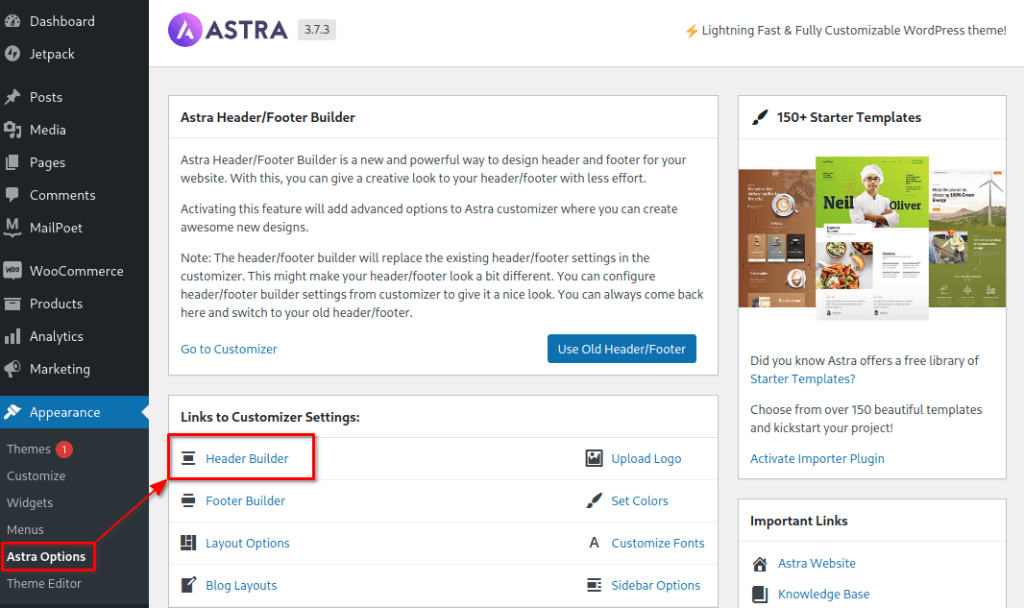Click the Footer Builder row icon
This screenshot has height=608, width=1024.
coord(188,501)
